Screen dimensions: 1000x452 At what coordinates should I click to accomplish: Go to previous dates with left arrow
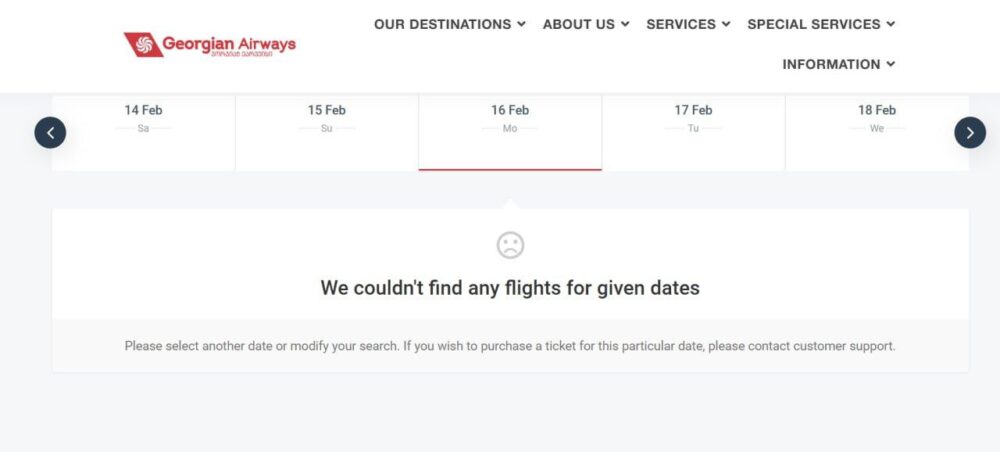coord(50,132)
